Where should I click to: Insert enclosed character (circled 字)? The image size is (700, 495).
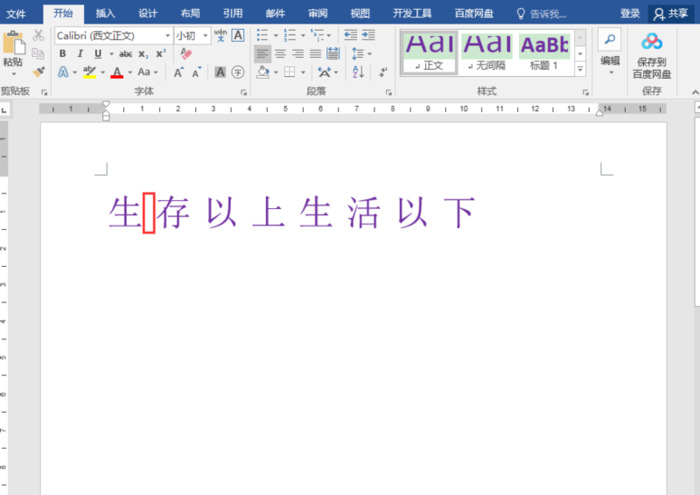[238, 72]
